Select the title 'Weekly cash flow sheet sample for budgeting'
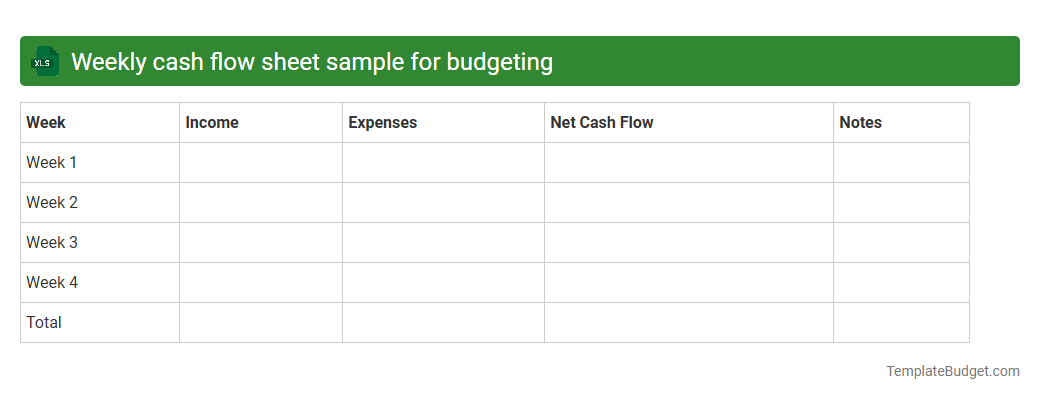1040x400 pixels. (312, 62)
